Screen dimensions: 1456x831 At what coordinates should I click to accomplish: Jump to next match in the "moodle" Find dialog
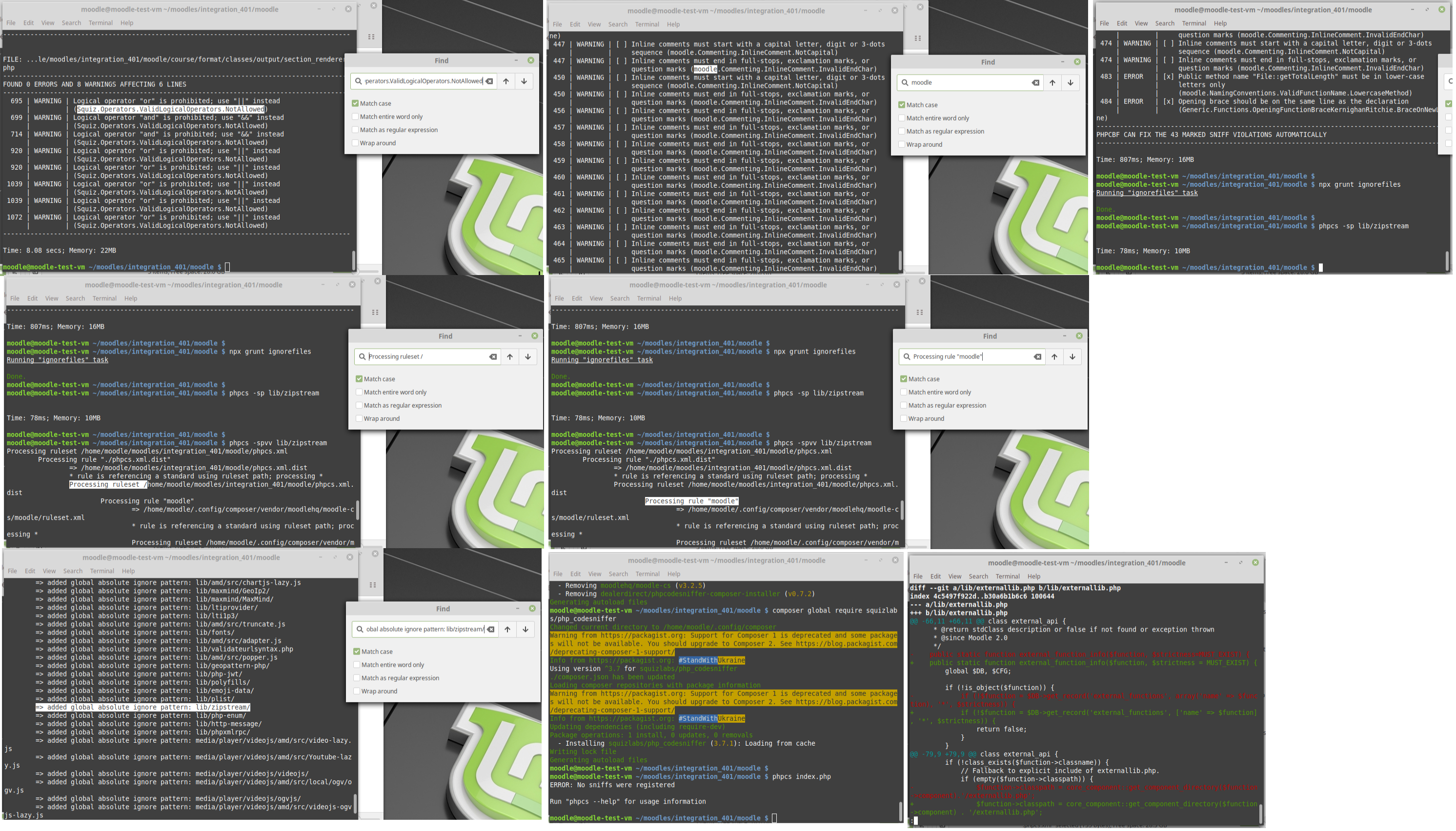1071,83
